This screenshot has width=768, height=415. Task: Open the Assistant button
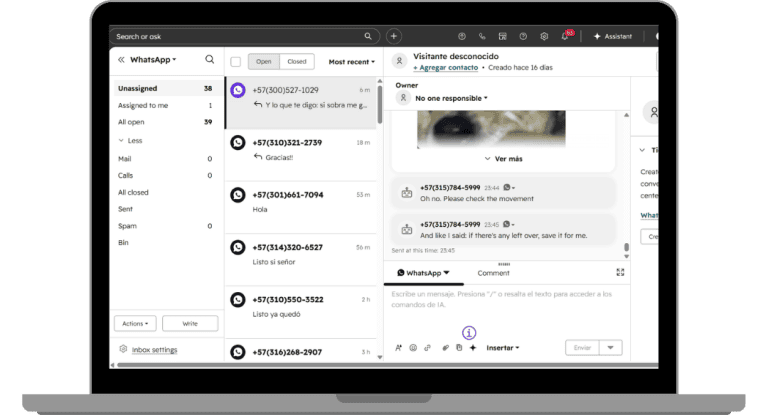coord(613,36)
